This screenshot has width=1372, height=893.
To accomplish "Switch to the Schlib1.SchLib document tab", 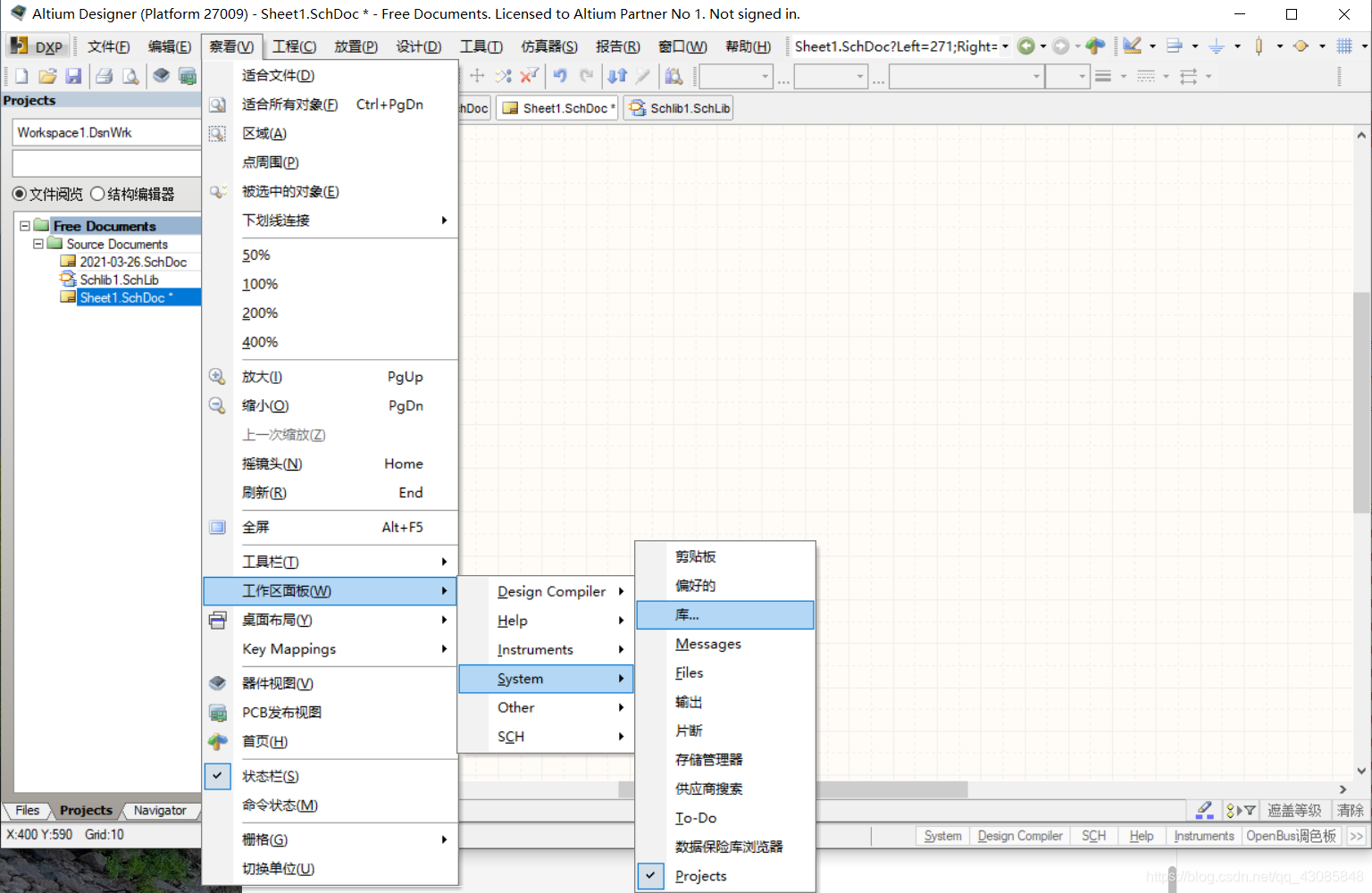I will [x=680, y=108].
